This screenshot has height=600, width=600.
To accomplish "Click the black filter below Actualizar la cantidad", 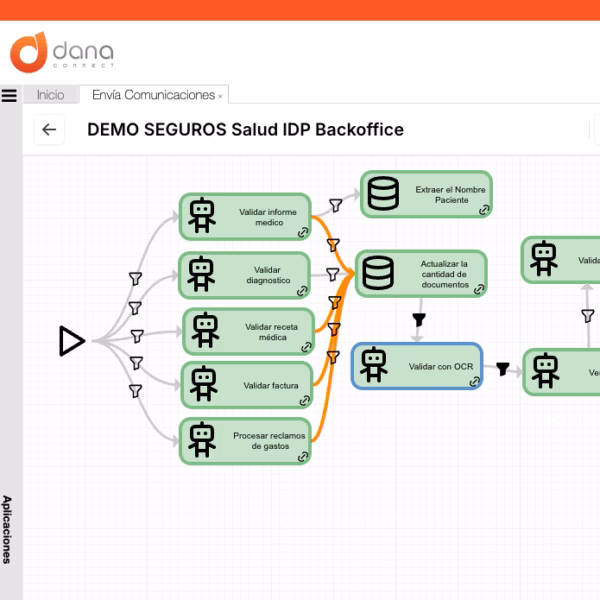I will (419, 320).
